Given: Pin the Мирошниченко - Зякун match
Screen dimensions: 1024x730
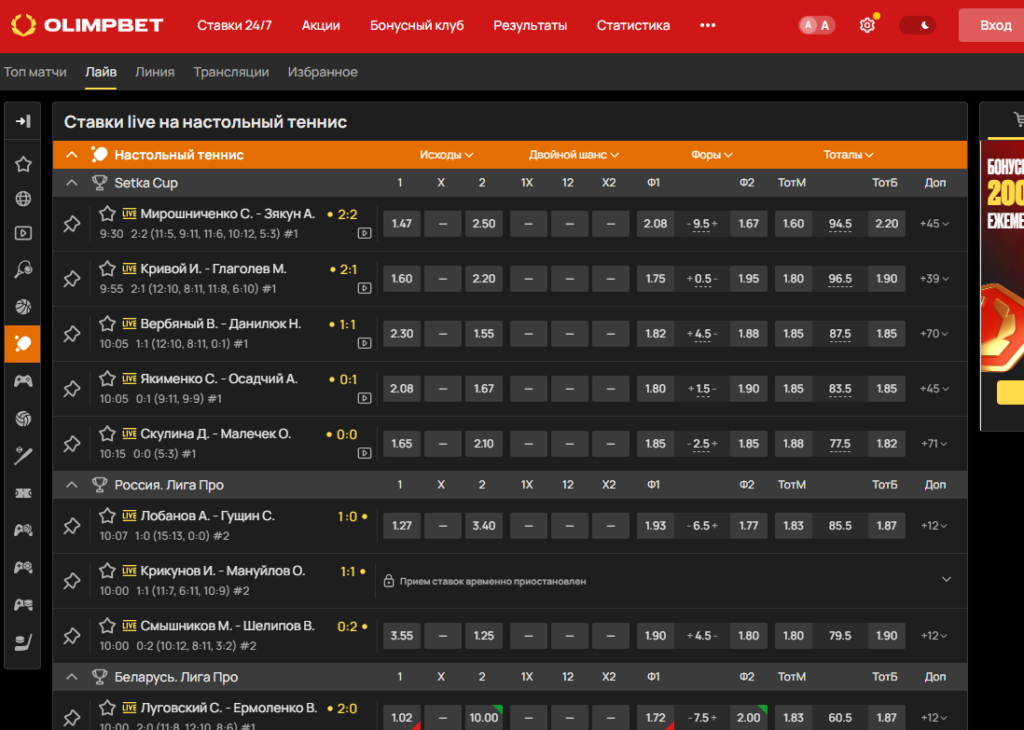Looking at the screenshot, I should pos(72,224).
